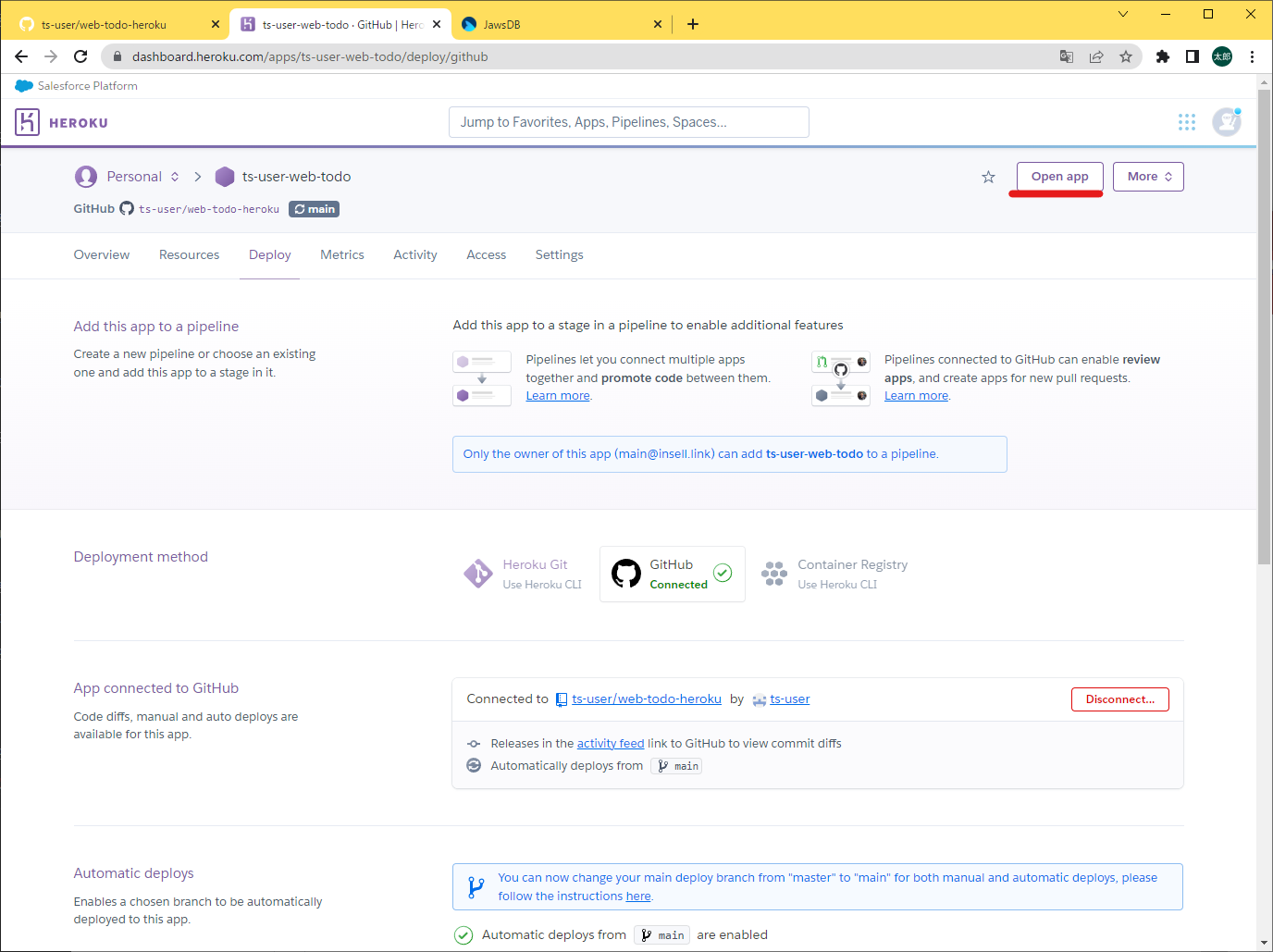
Task: Click the Container Registry method icon
Action: click(x=774, y=574)
